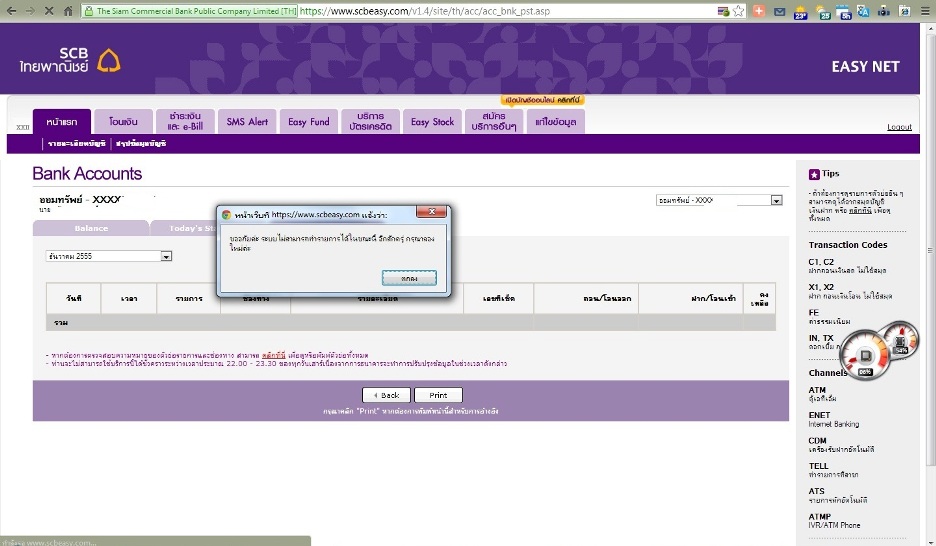This screenshot has width=936, height=546.
Task: Click the Print button
Action: tap(438, 395)
